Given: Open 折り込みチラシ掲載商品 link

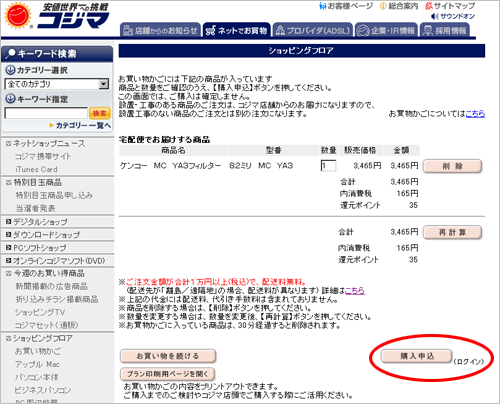Looking at the screenshot, I should 57,299.
